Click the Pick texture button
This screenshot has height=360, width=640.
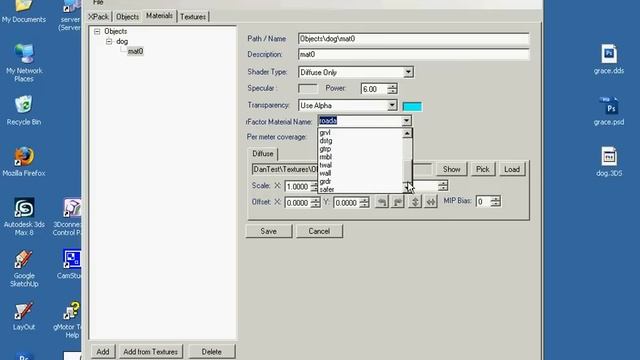coord(482,169)
